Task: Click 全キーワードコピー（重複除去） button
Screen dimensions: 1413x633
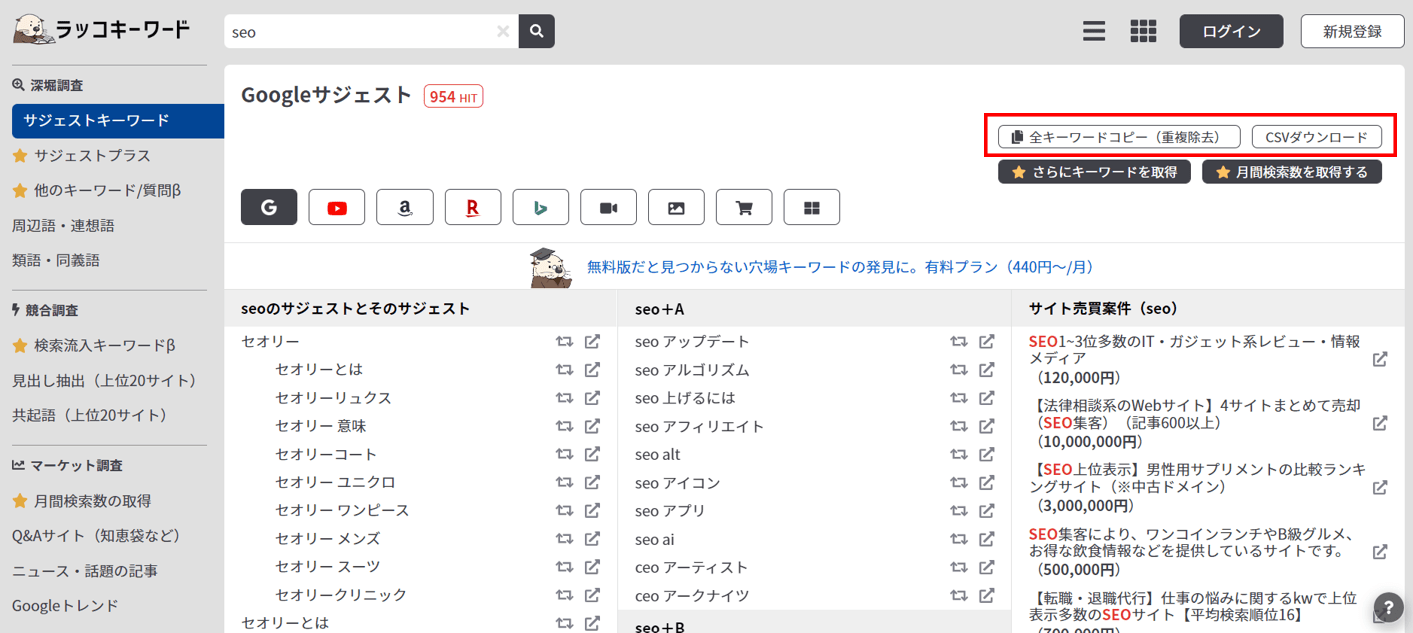Action: pyautogui.click(x=1118, y=137)
